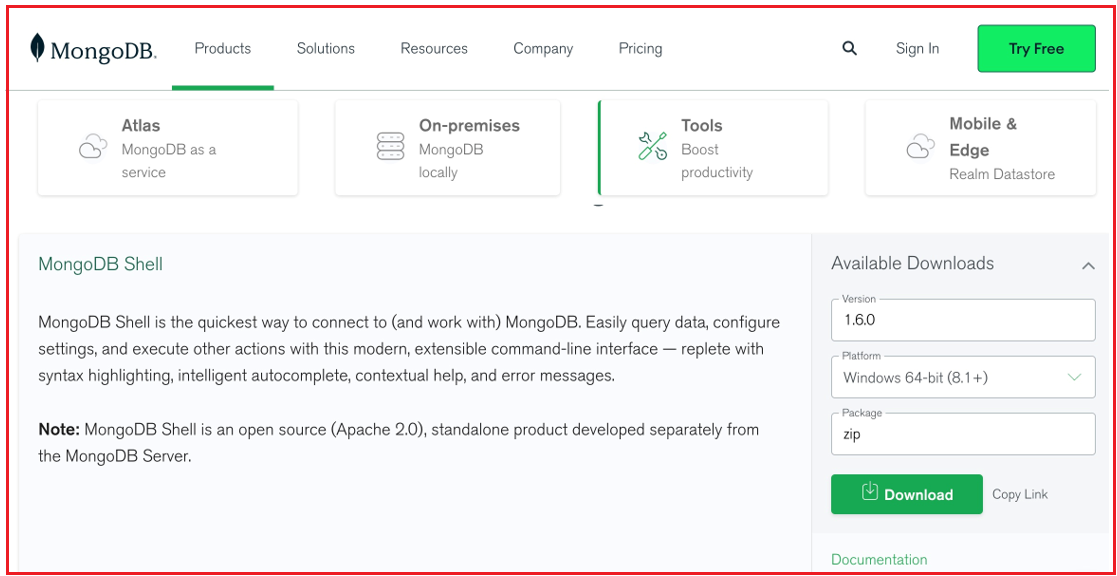Image resolution: width=1117 pixels, height=576 pixels.
Task: Click the download arrow icon on Download button
Action: click(869, 491)
